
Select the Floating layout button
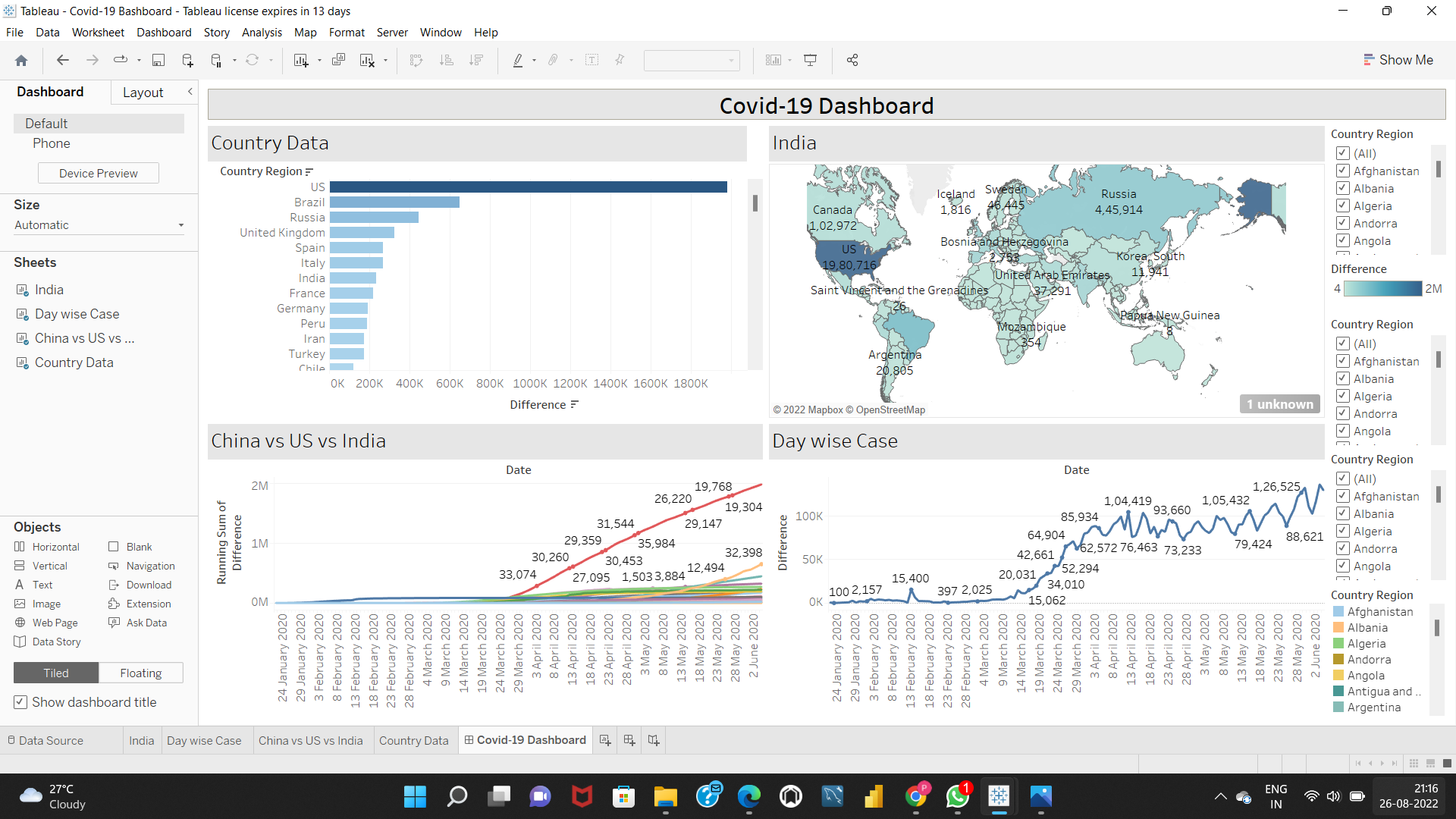point(141,673)
